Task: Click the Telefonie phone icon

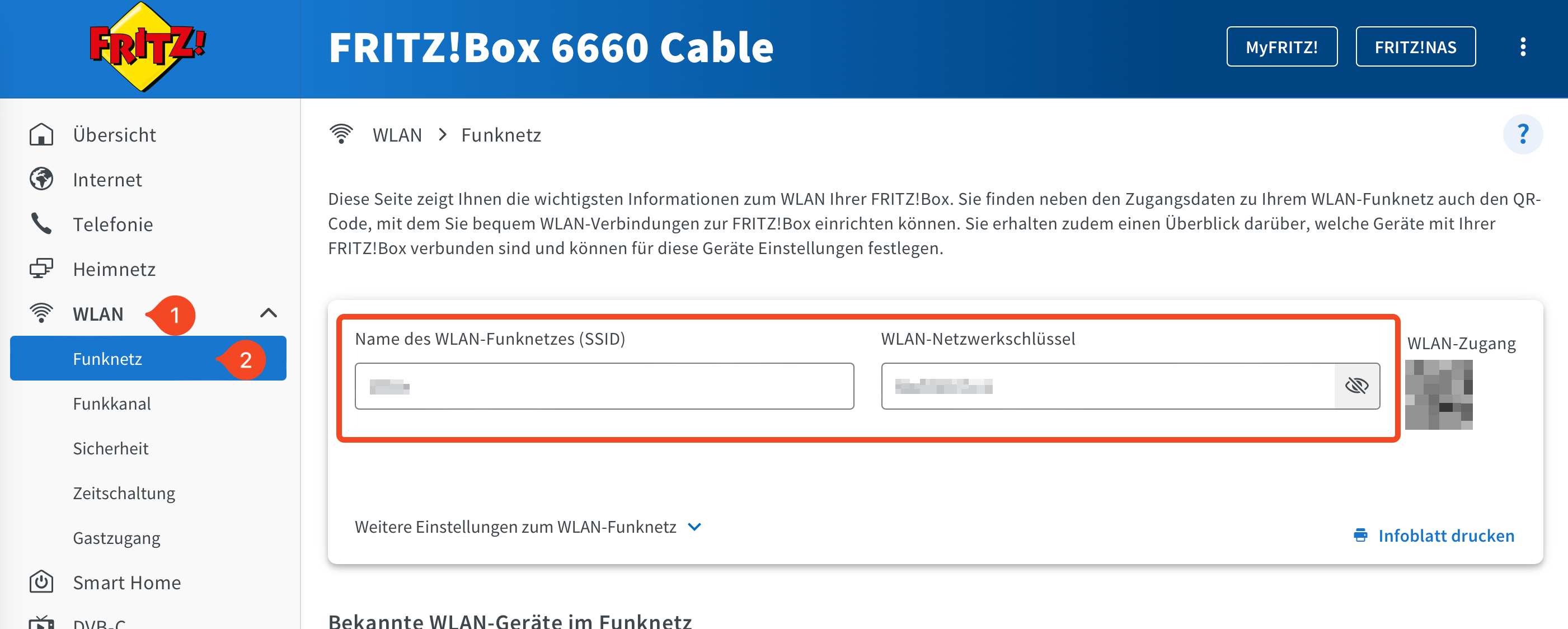Action: coord(41,224)
